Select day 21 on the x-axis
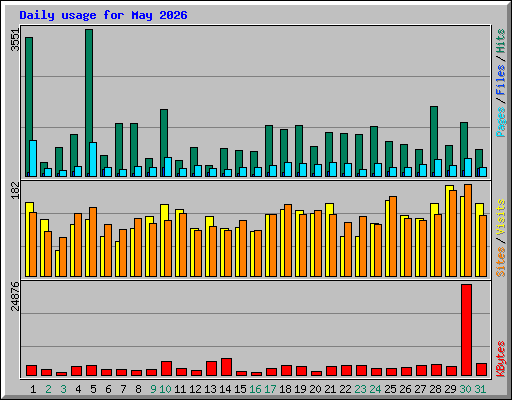The height and width of the screenshot is (400, 512). pyautogui.click(x=330, y=389)
